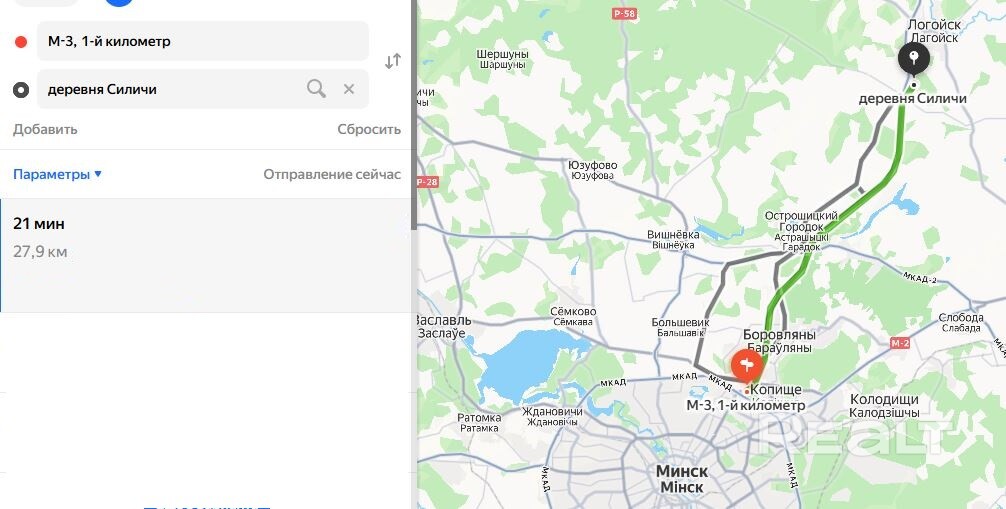Select the black destination point marker icon
Image resolution: width=1006 pixels, height=509 pixels.
[x=21, y=90]
